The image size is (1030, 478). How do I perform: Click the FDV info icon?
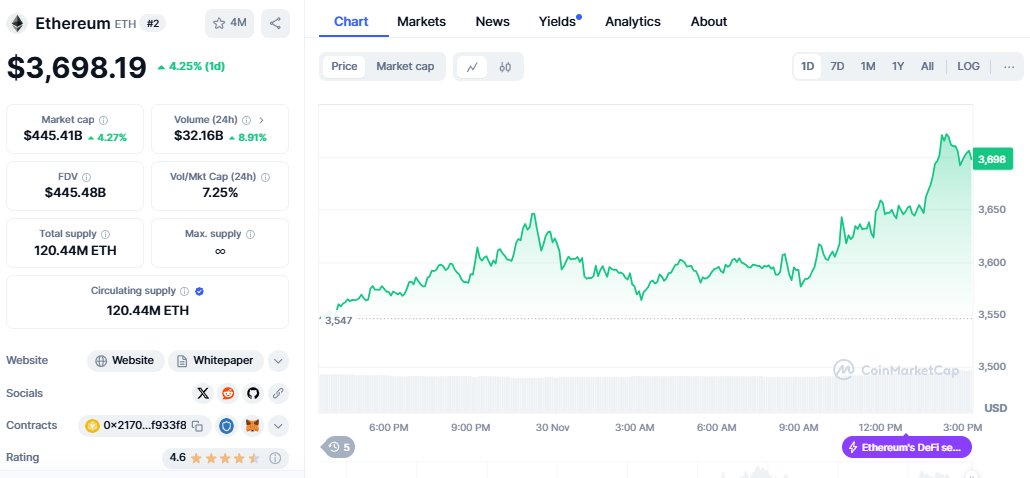click(87, 177)
